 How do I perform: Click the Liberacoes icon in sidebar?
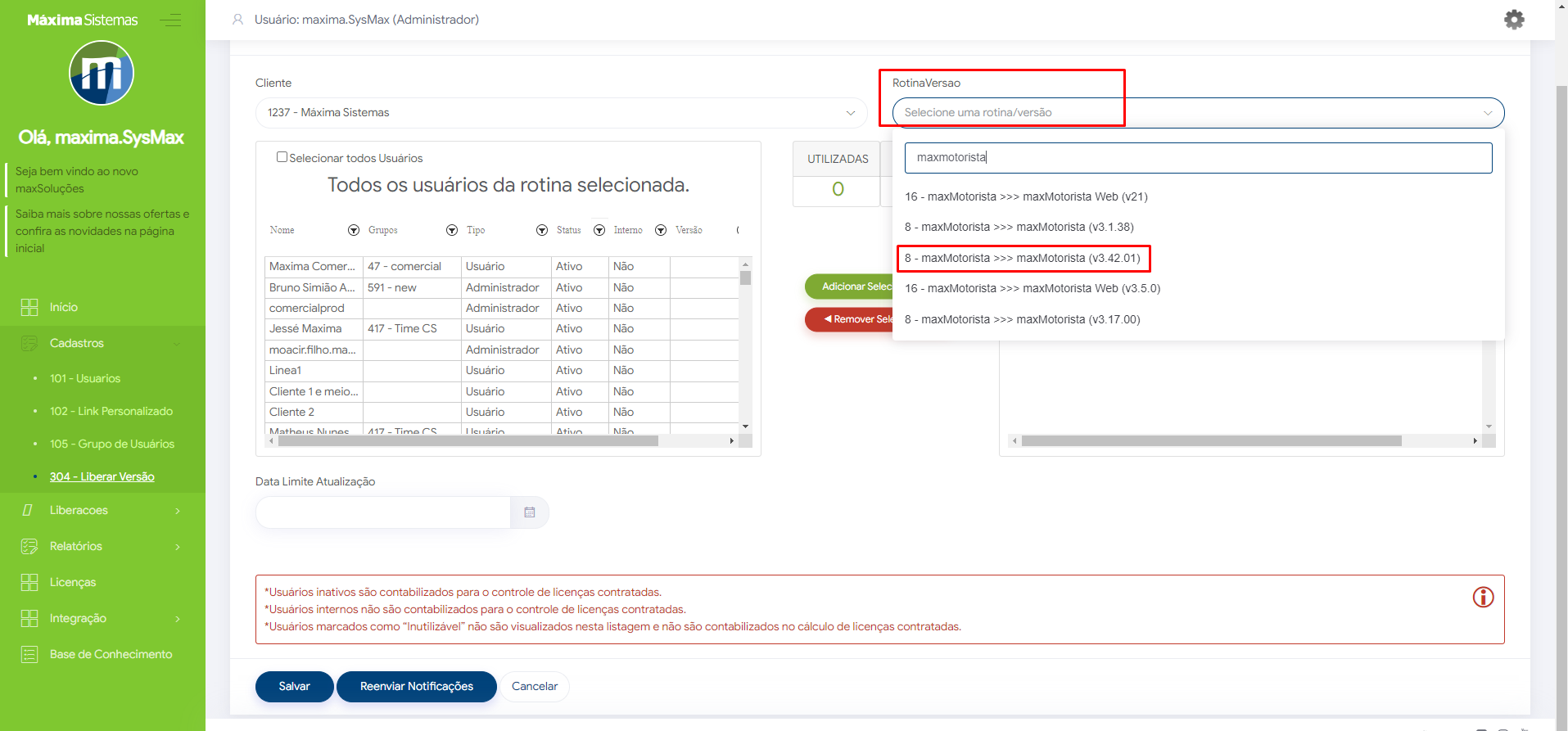[x=28, y=510]
